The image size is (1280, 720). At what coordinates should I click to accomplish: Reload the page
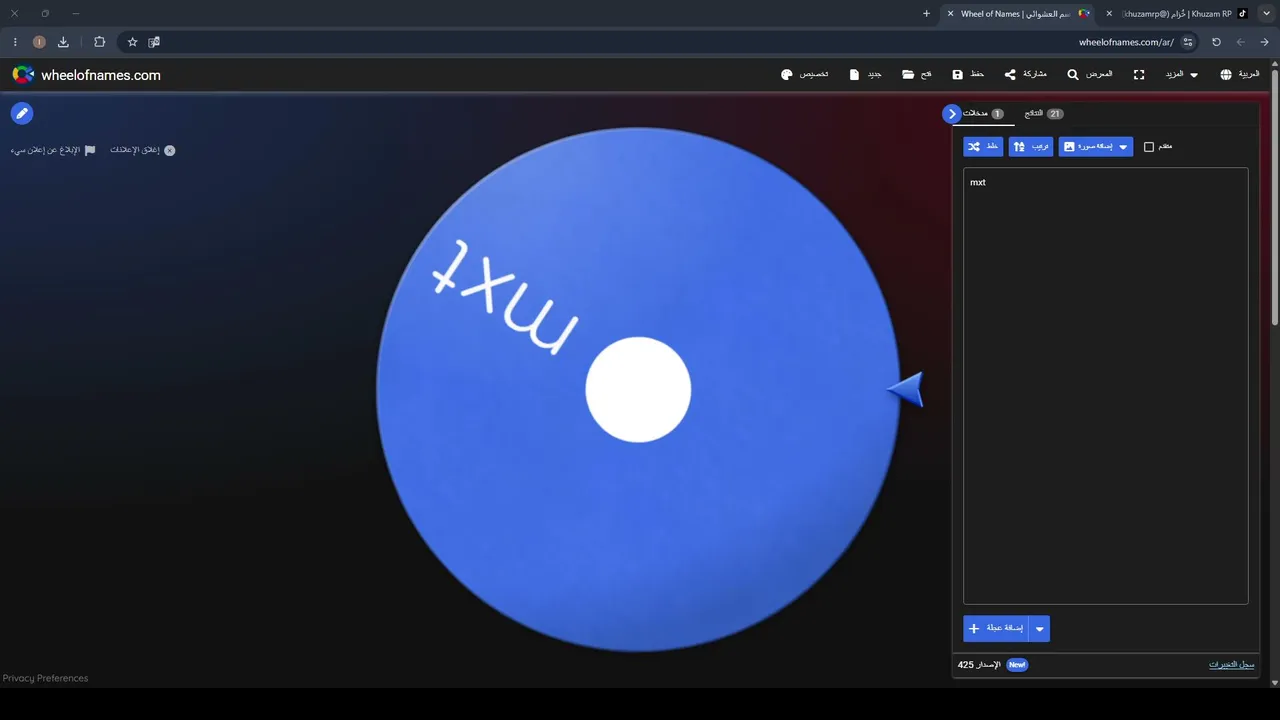[1216, 42]
